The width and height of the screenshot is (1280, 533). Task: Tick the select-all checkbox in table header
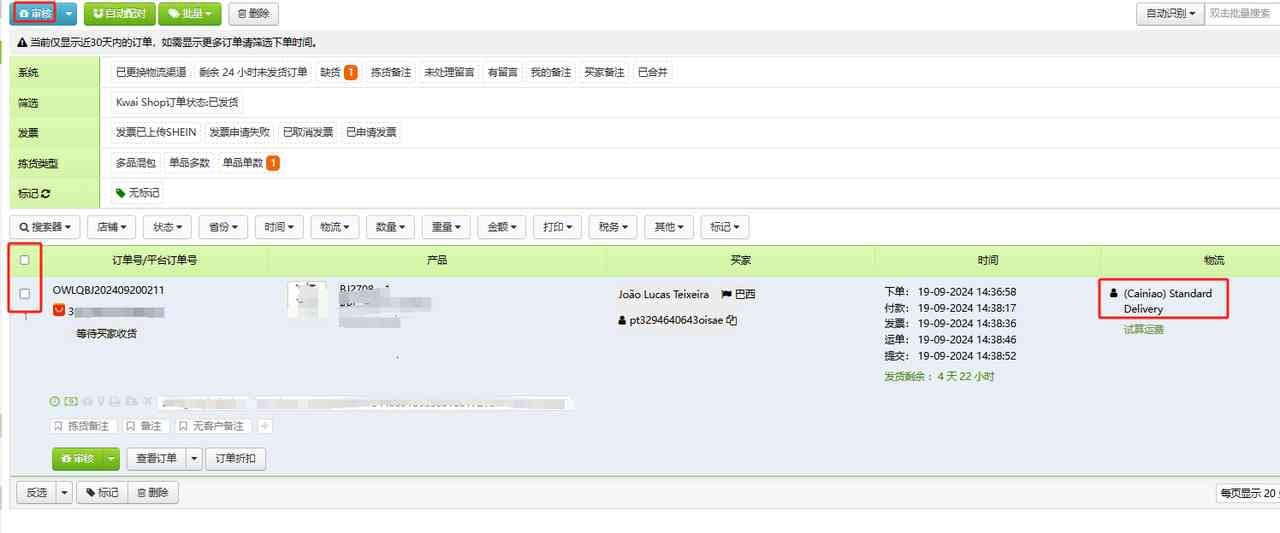click(x=25, y=260)
